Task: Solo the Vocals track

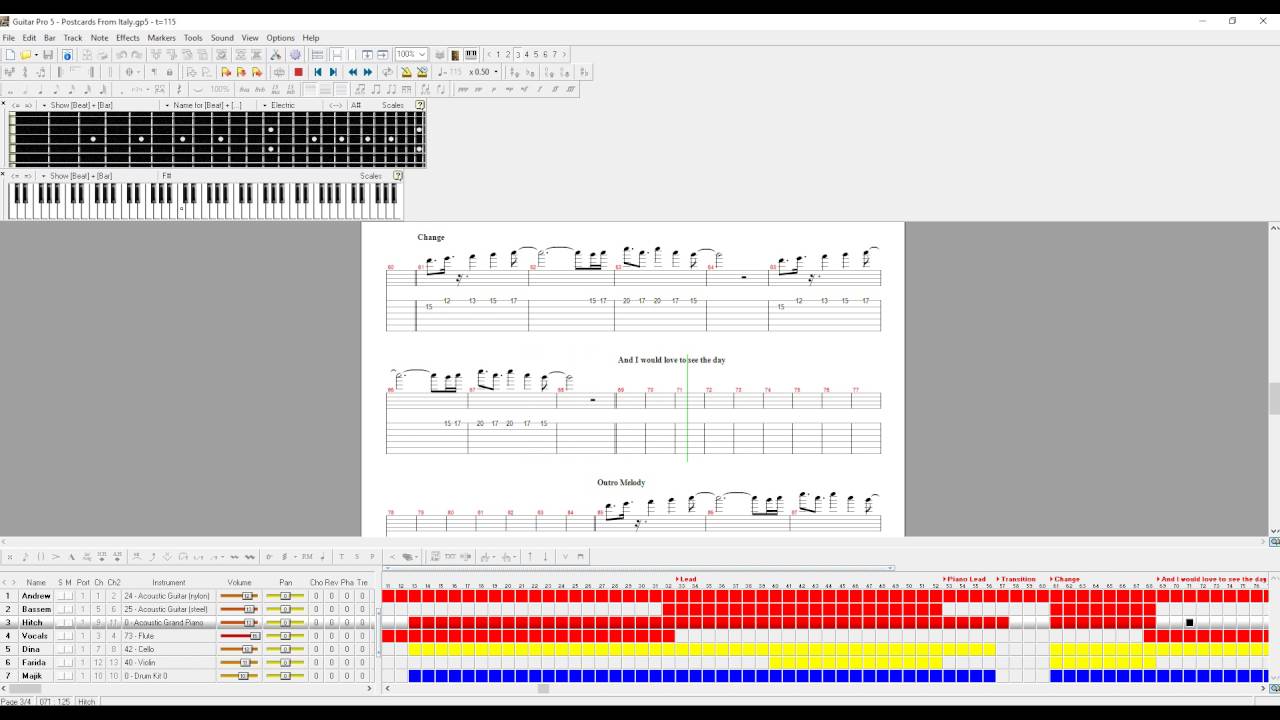Action: pos(61,636)
